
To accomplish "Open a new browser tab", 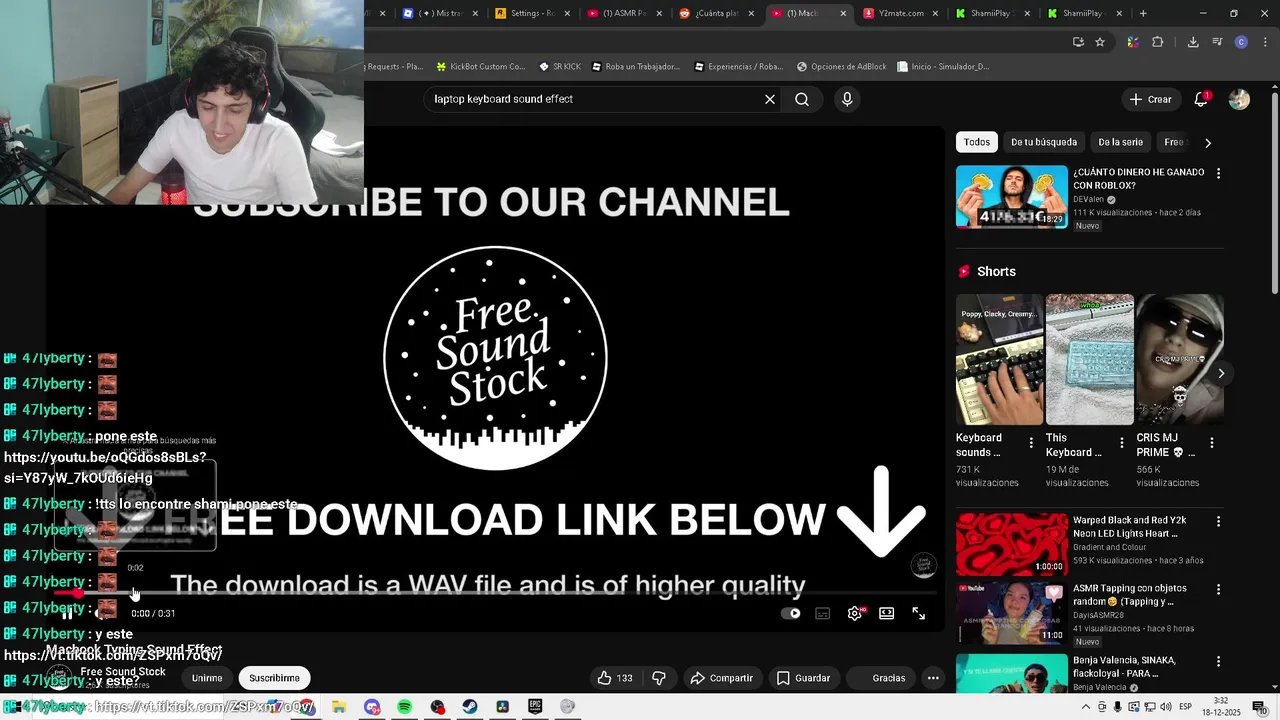I will click(x=1143, y=14).
